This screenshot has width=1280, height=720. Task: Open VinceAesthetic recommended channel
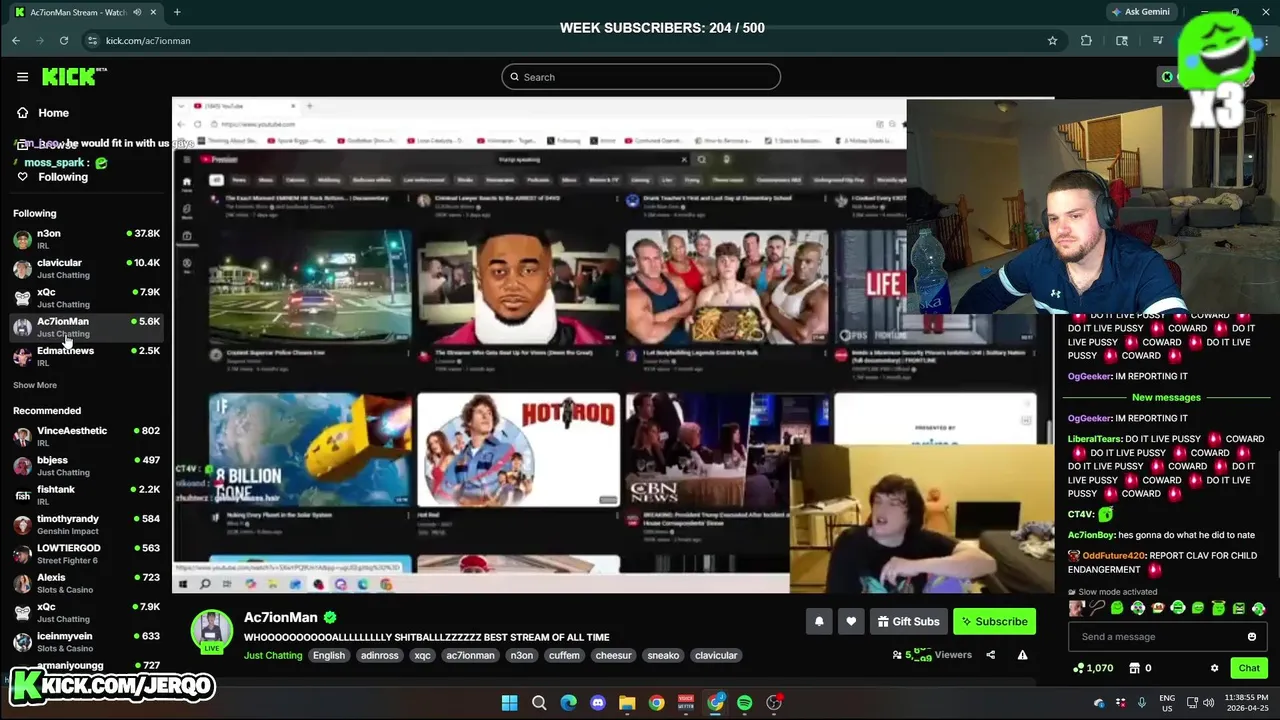[86, 436]
